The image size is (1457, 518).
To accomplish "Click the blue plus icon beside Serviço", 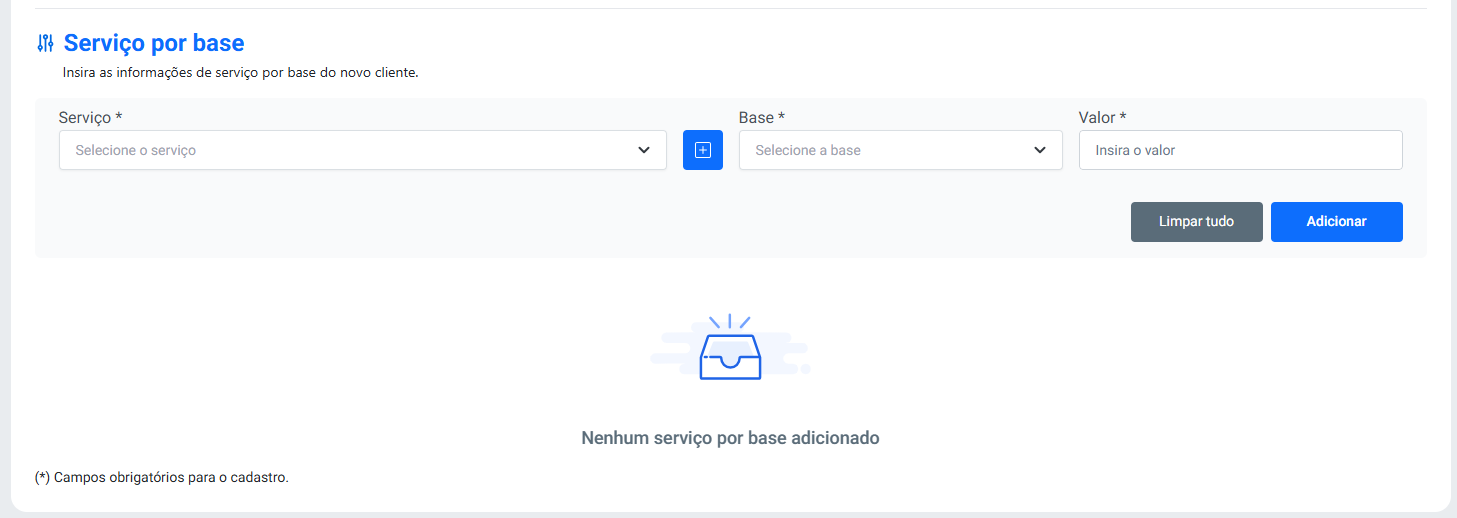I will point(702,150).
